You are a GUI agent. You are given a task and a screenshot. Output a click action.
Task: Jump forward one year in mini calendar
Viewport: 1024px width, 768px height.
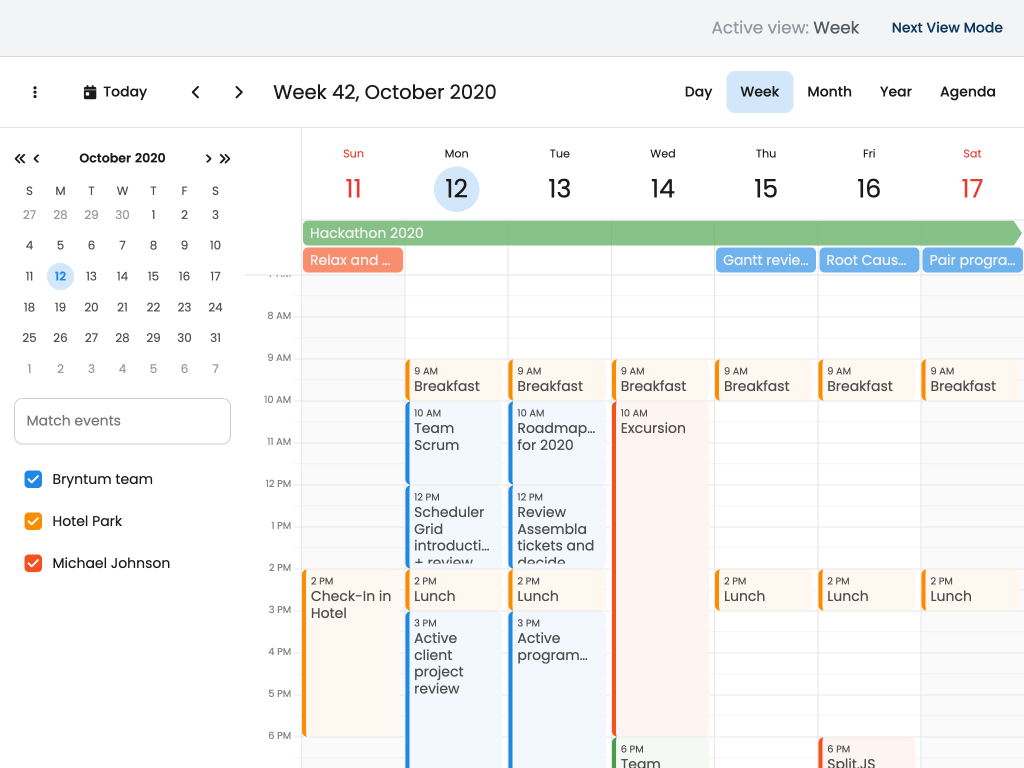[x=225, y=158]
